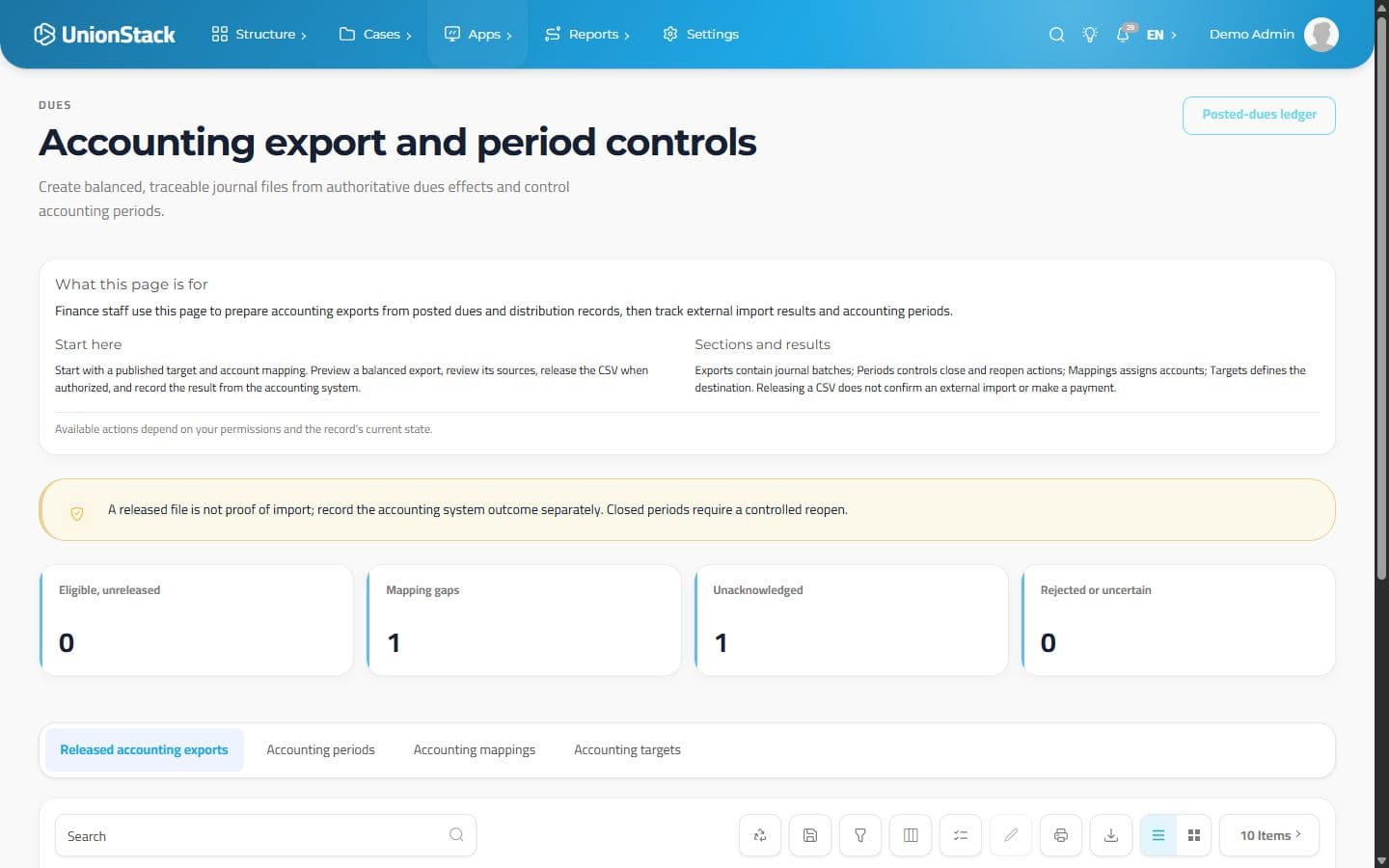Click the "What this page is for" heading
Screen dimensions: 1389x868
[131, 285]
